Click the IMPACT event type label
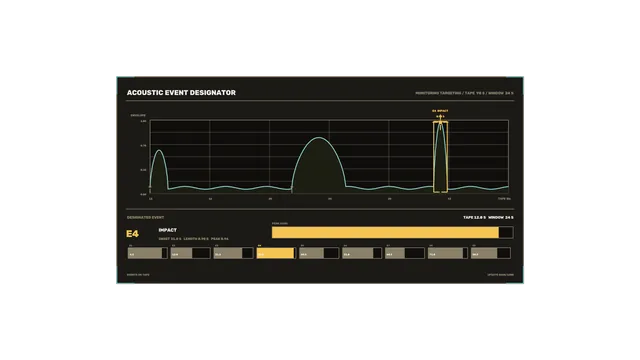 [x=168, y=230]
